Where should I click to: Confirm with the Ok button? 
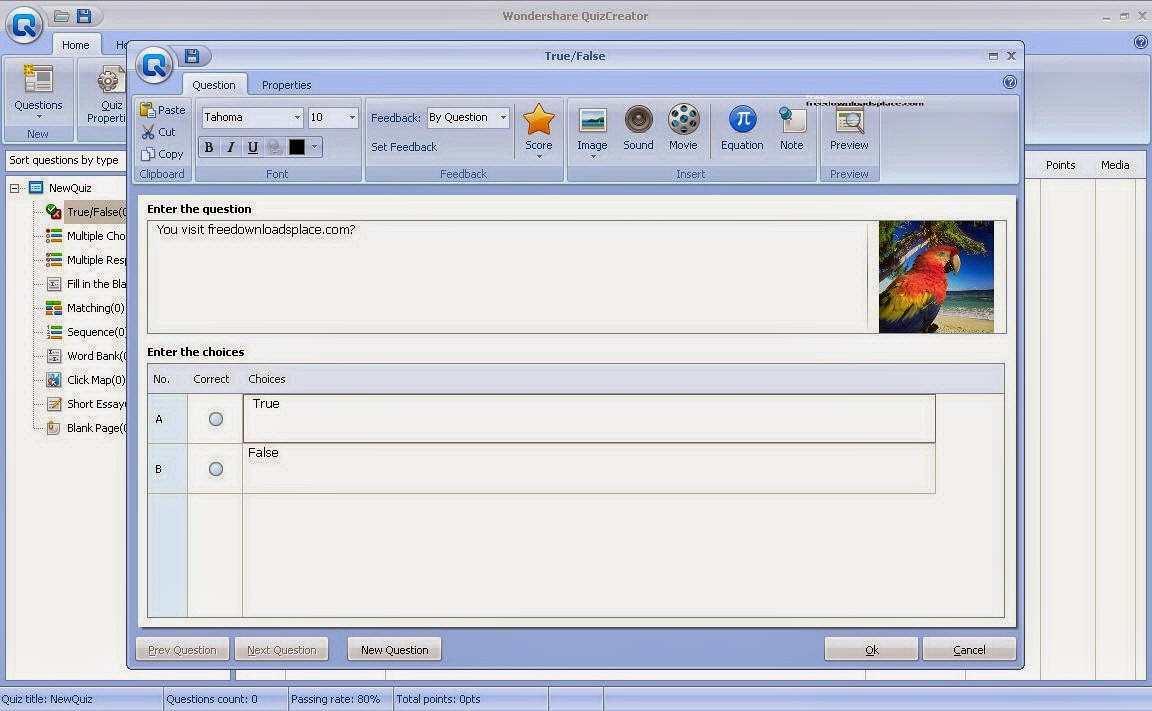(871, 649)
